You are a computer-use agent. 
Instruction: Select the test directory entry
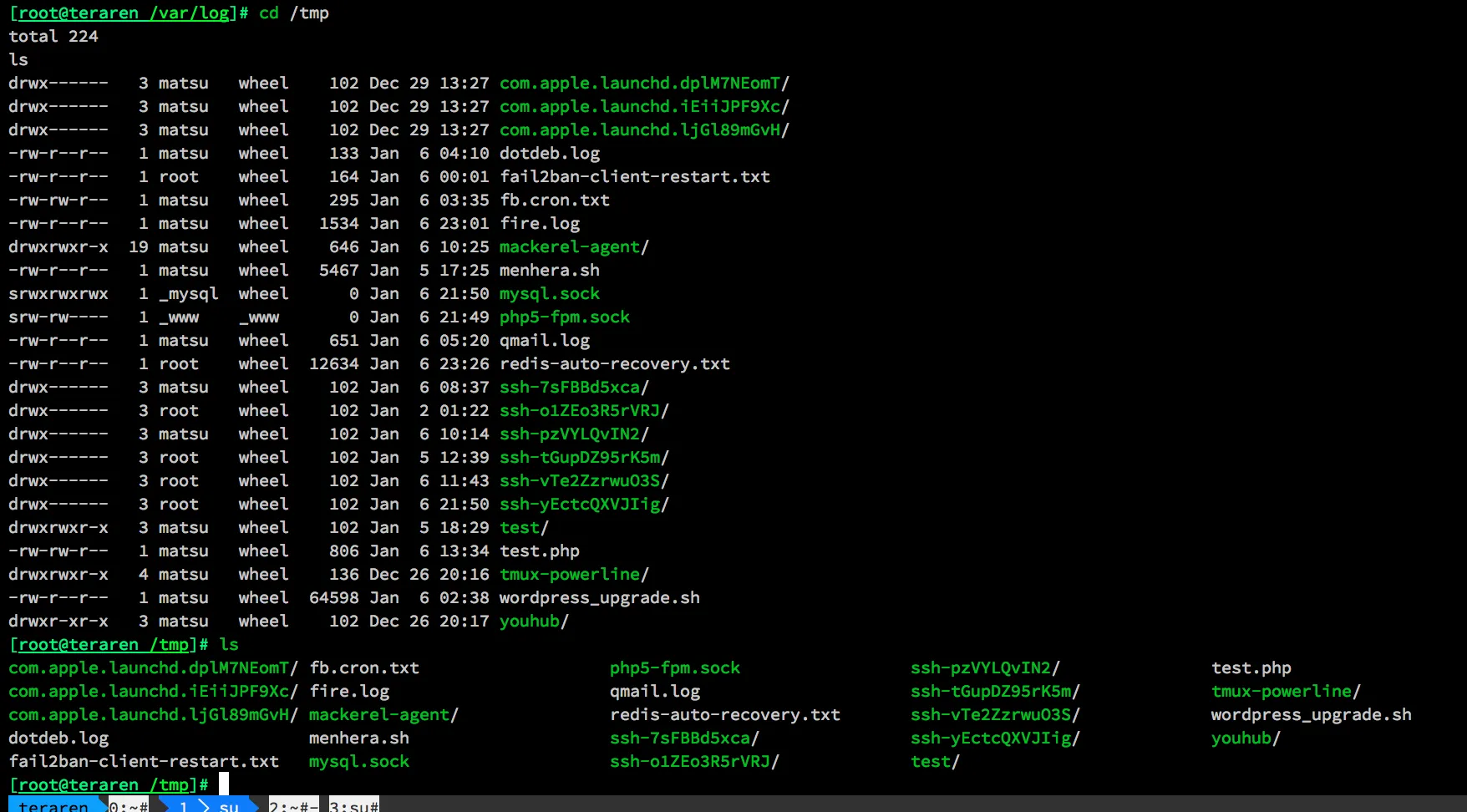[520, 527]
